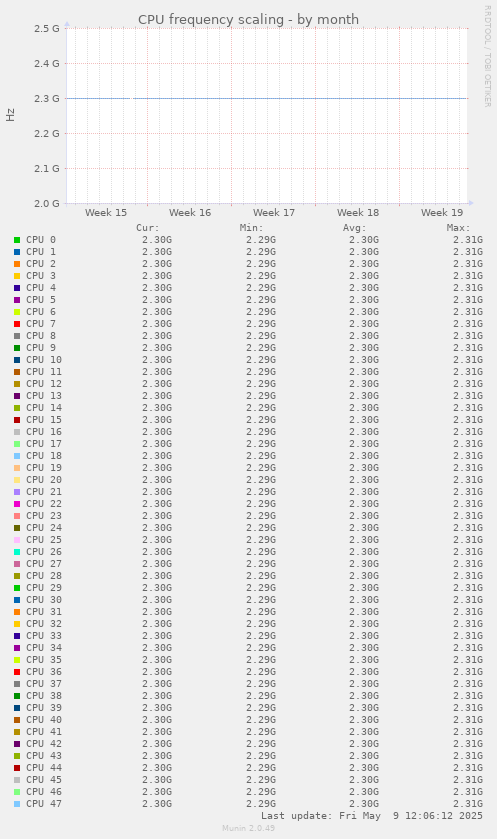Click the Cur value 2.30G for CPU 29
Image resolution: width=497 pixels, height=839 pixels.
[x=157, y=588]
